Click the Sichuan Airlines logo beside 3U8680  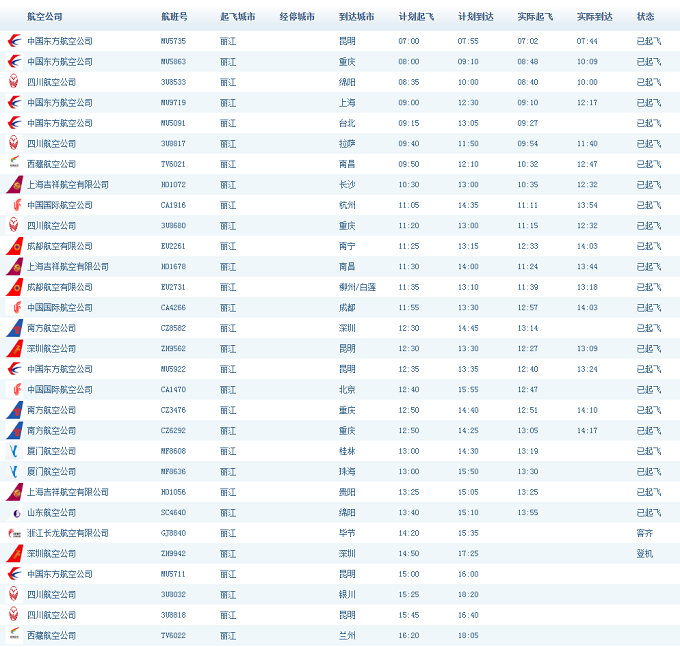(x=14, y=225)
